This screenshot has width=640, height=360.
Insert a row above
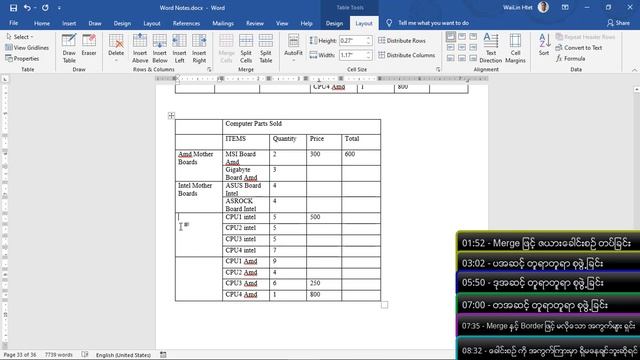pyautogui.click(x=140, y=48)
